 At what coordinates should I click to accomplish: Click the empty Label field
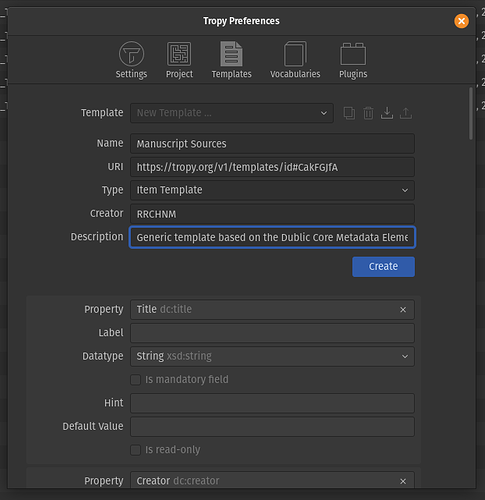point(272,333)
